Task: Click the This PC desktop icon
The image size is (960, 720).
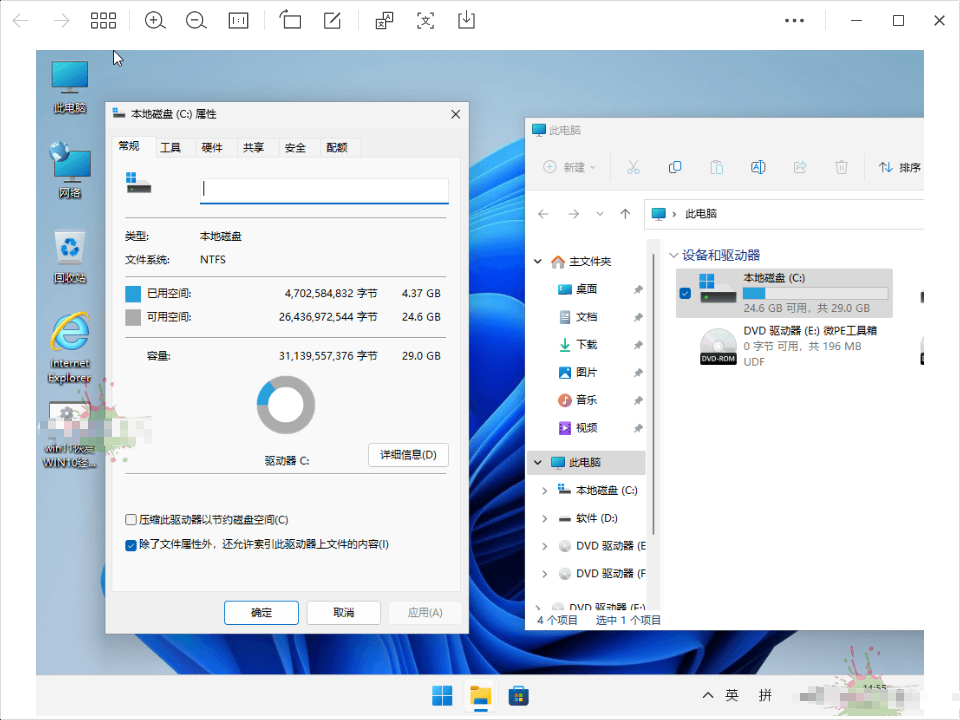Action: point(70,87)
